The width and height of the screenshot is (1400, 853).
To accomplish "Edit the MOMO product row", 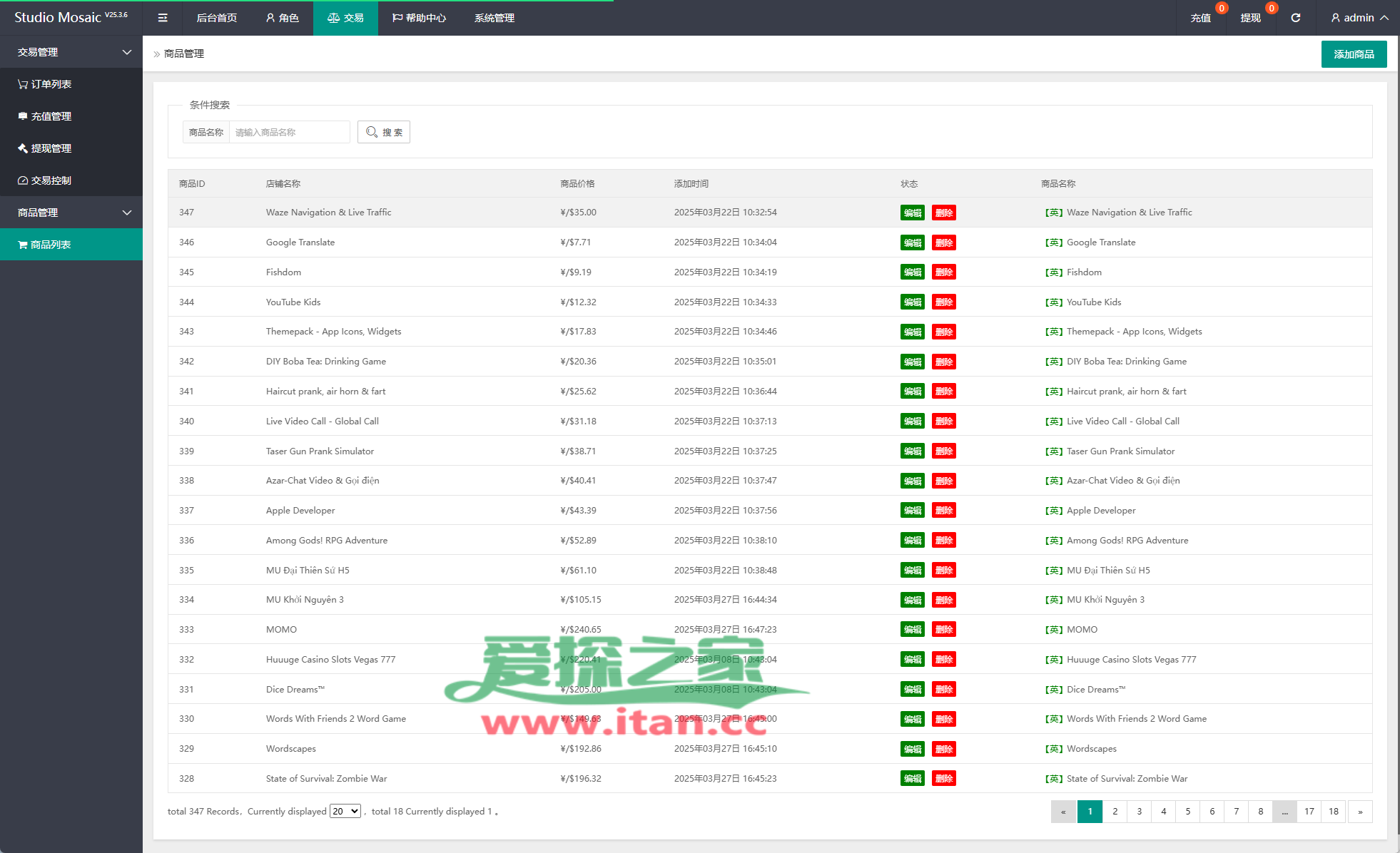I will point(913,630).
